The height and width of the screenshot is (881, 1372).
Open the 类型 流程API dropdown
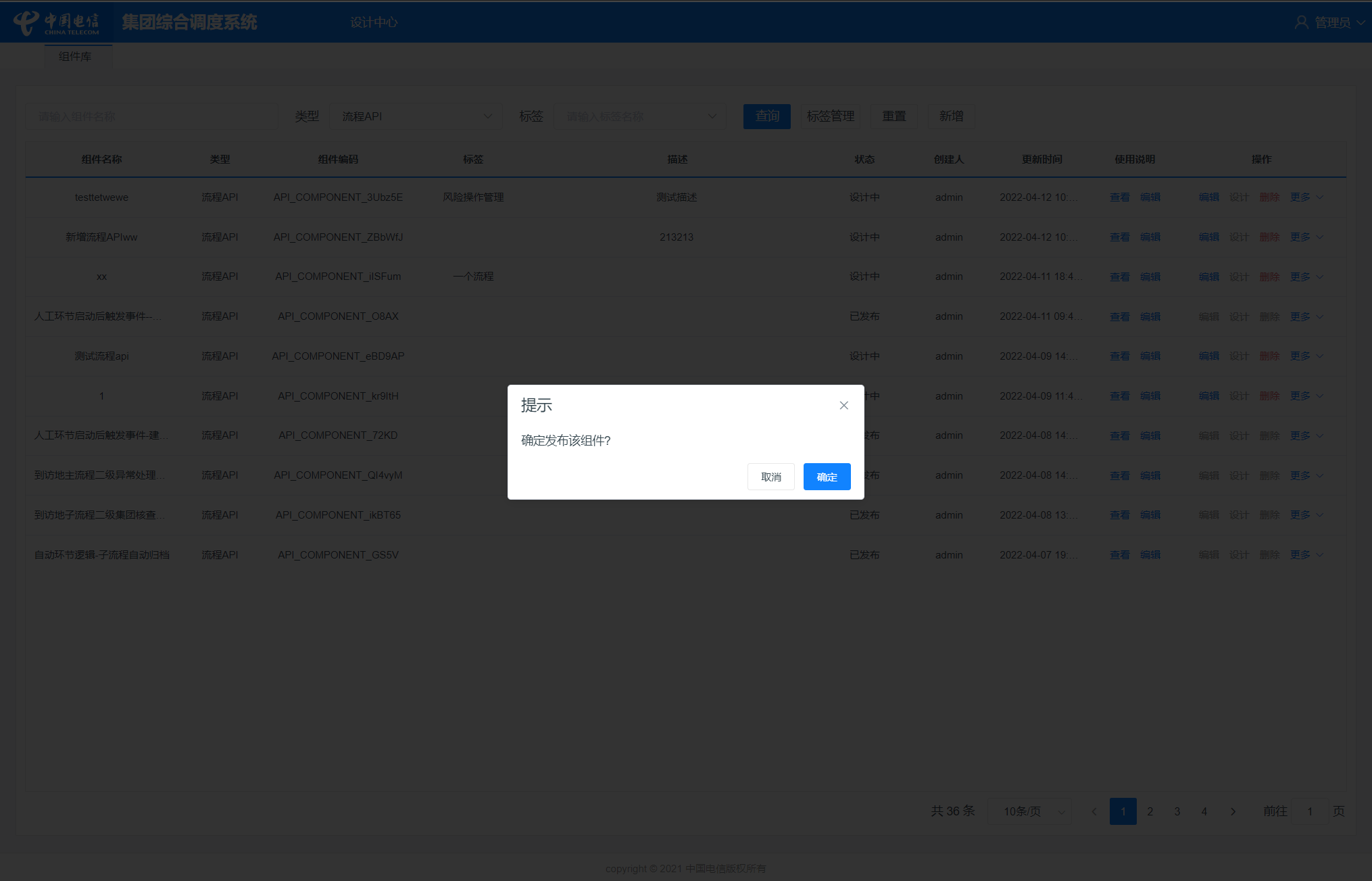pos(416,116)
